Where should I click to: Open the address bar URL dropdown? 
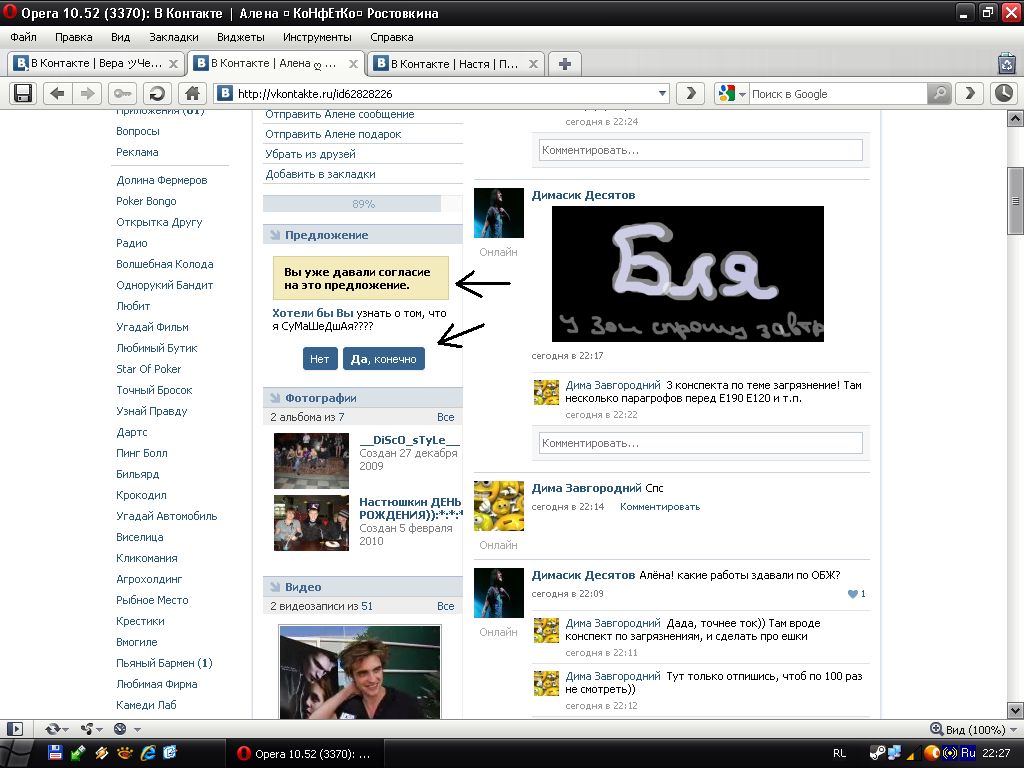click(x=662, y=93)
